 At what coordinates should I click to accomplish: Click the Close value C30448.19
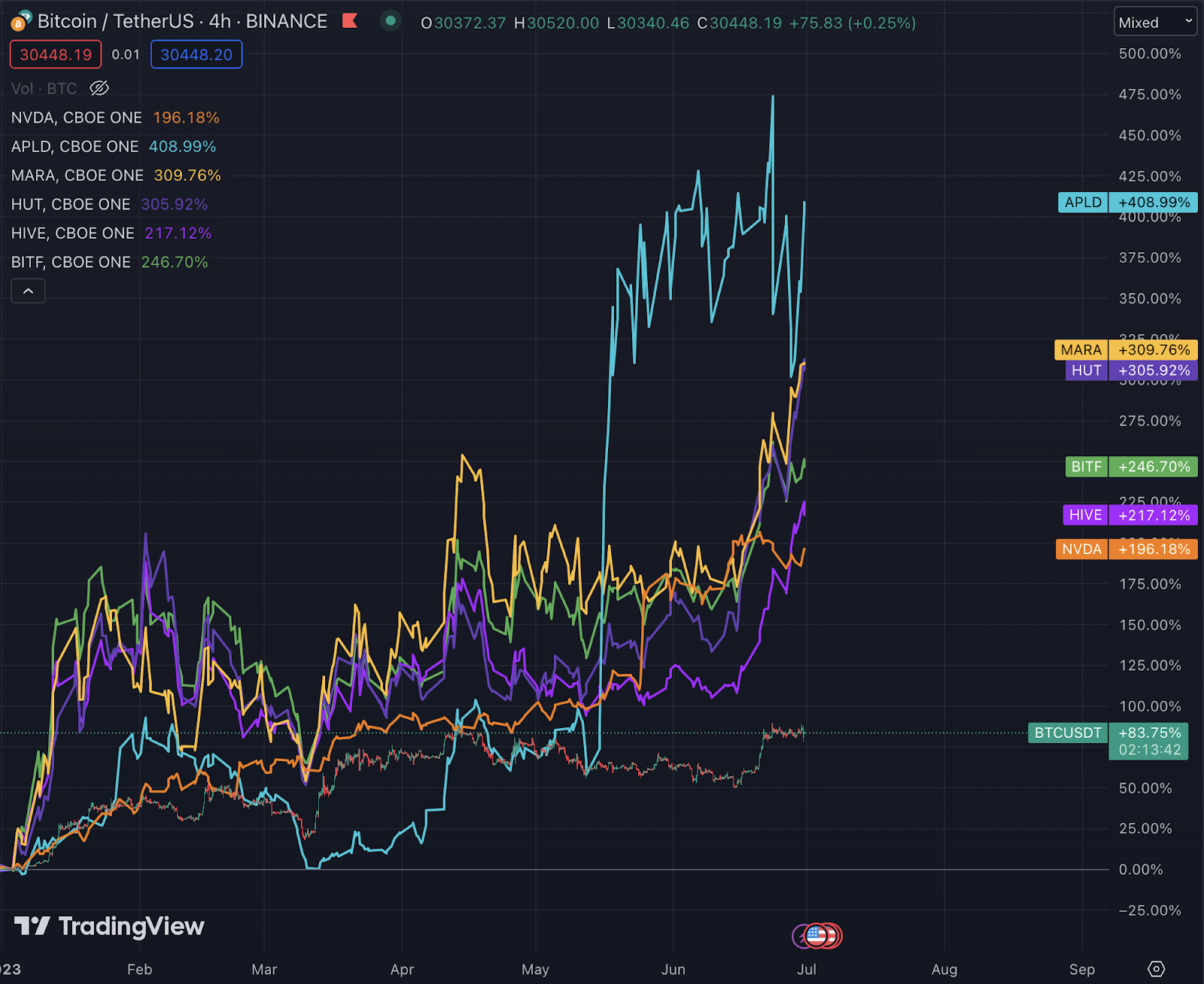740,23
